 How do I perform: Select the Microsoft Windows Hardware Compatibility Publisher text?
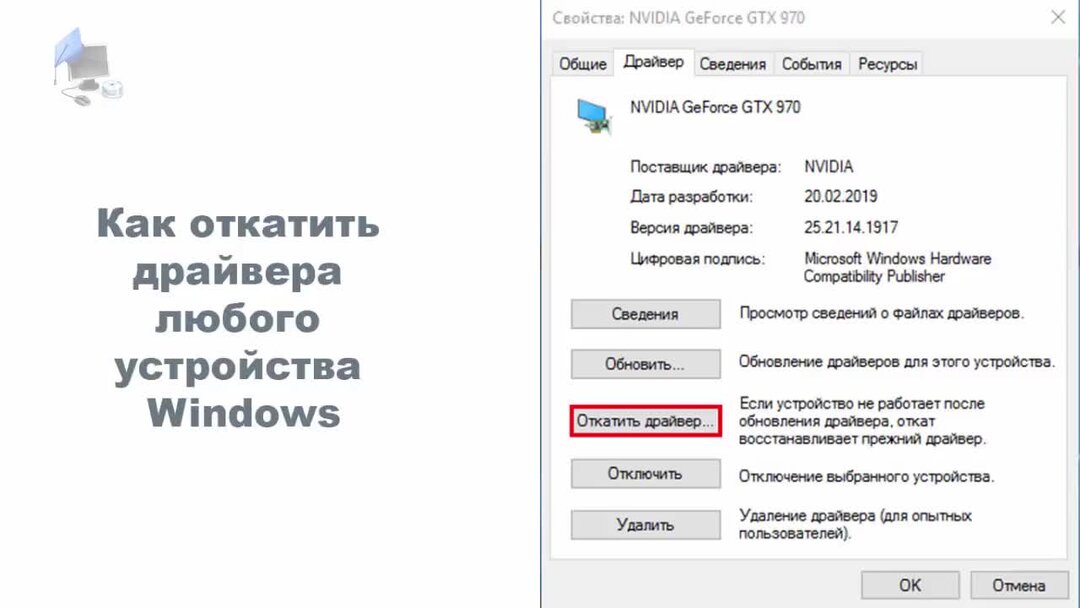897,267
